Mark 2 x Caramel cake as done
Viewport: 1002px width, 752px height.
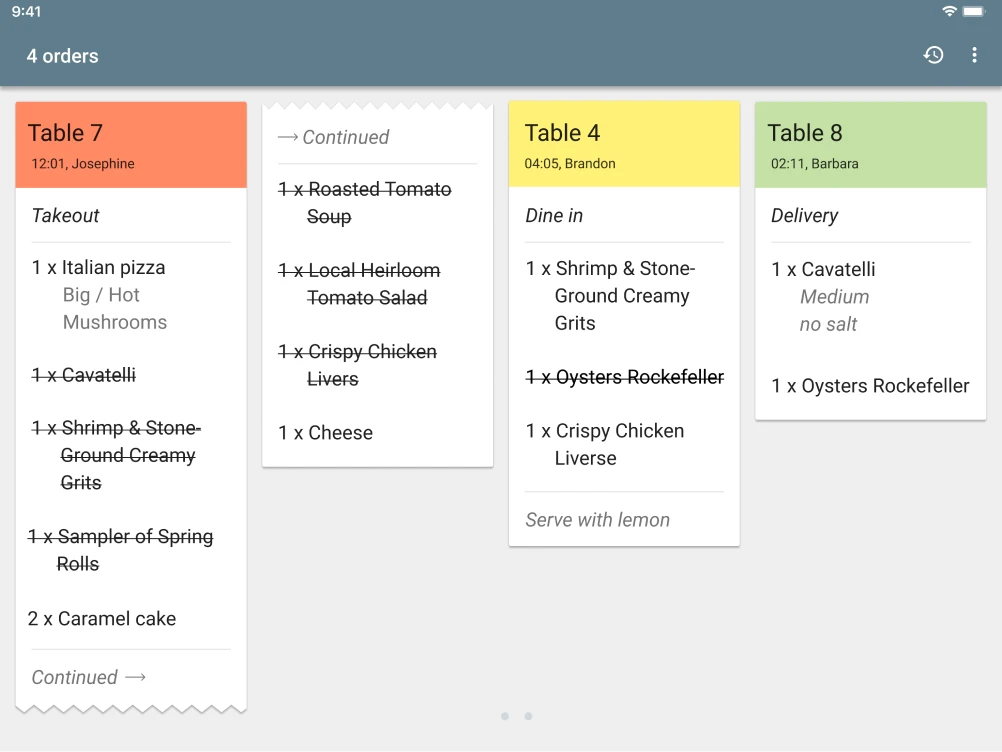point(102,619)
